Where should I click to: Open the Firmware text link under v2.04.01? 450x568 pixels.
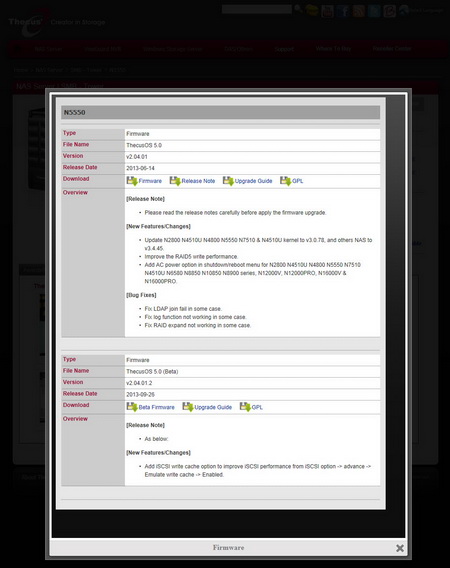pos(150,181)
